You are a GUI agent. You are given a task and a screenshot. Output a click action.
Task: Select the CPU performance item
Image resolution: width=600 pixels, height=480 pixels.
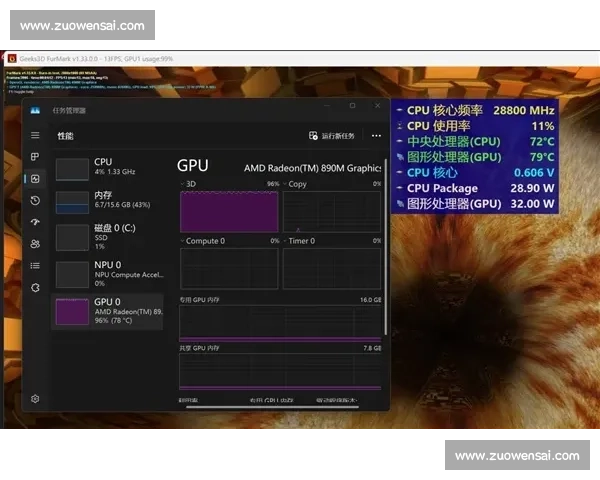tap(110, 167)
